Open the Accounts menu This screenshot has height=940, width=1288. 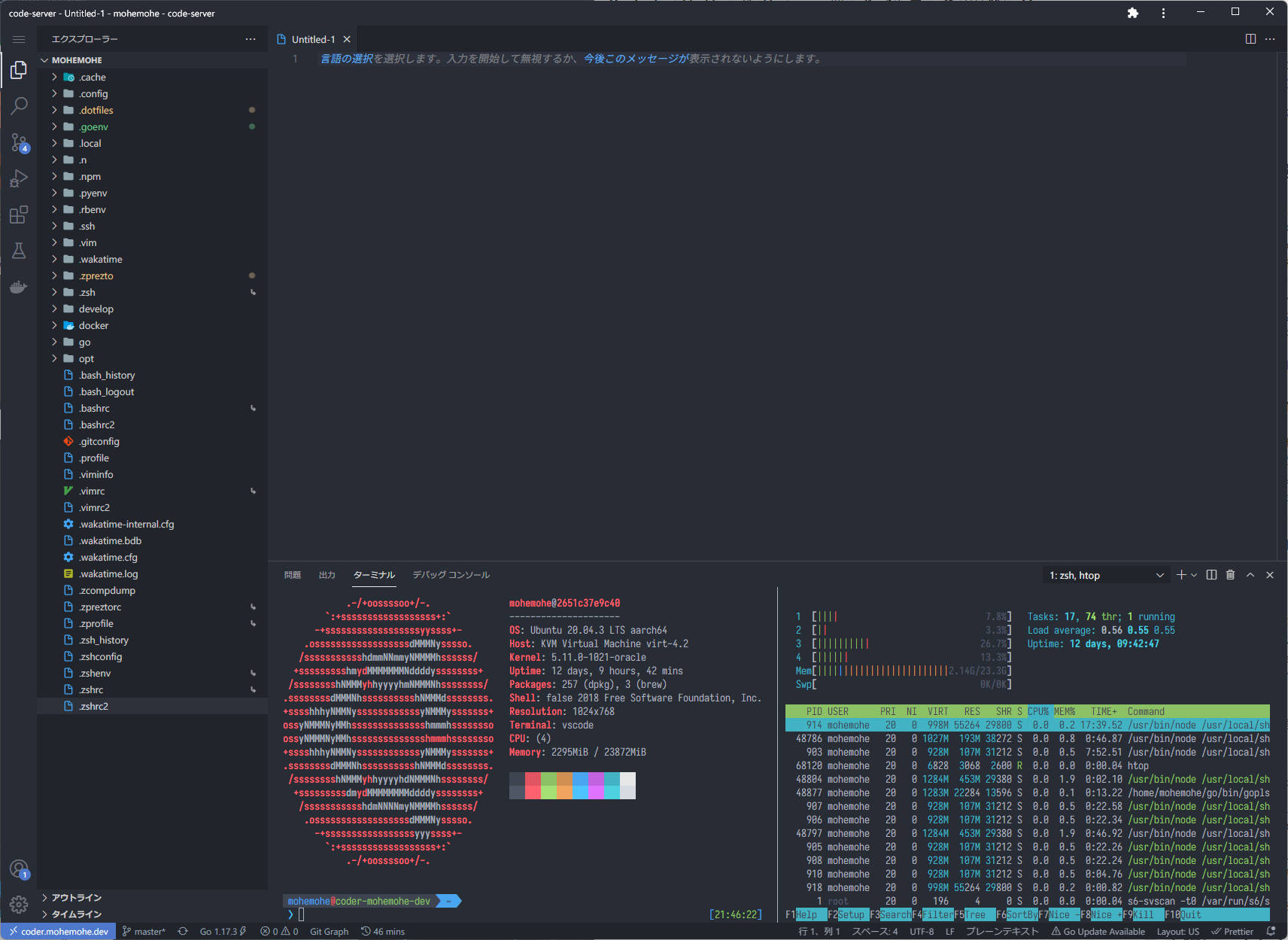19,869
